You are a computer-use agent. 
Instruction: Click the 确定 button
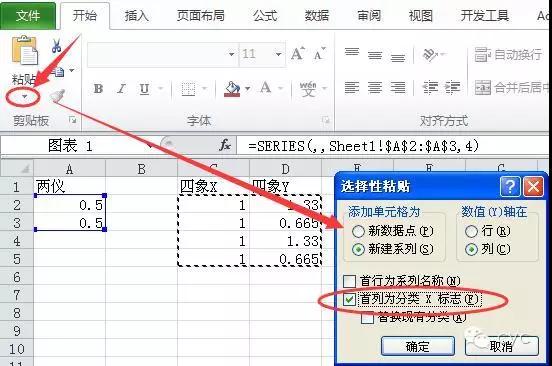[418, 346]
